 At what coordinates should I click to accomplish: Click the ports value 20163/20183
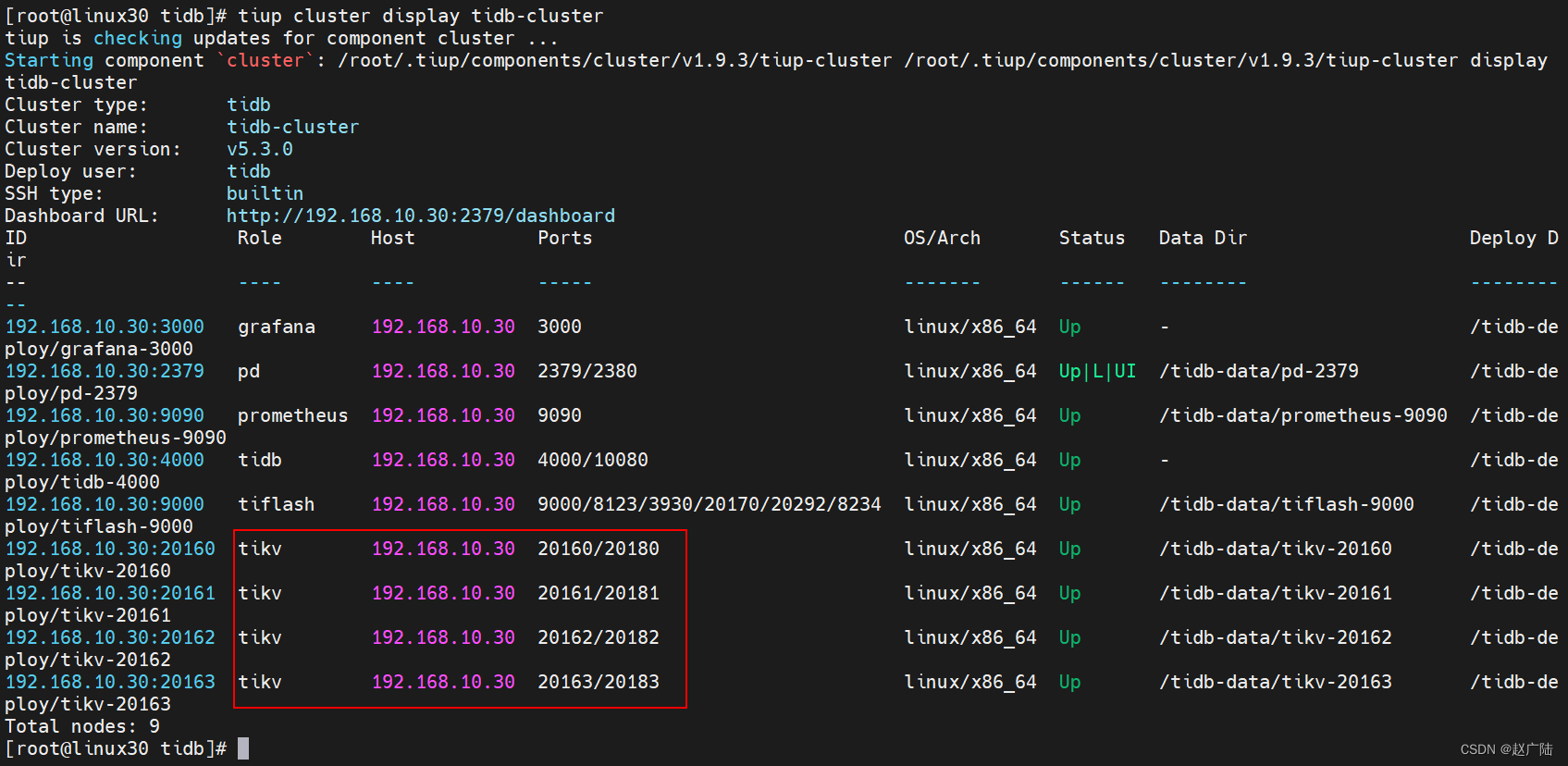pos(599,682)
